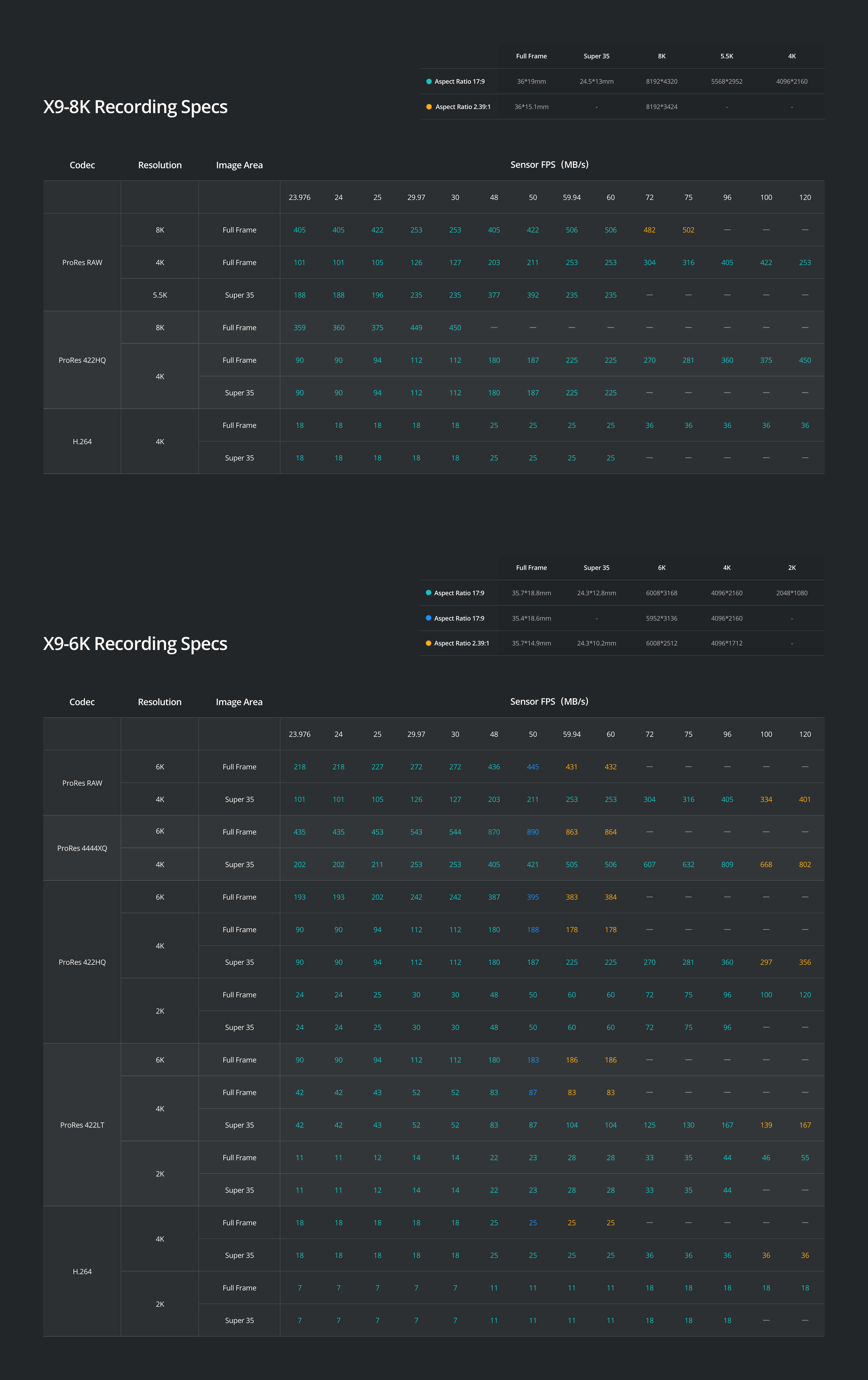Viewport: 868px width, 1380px height.
Task: Click the blue "395" ProRes 422HQ 6K cell
Action: click(533, 897)
